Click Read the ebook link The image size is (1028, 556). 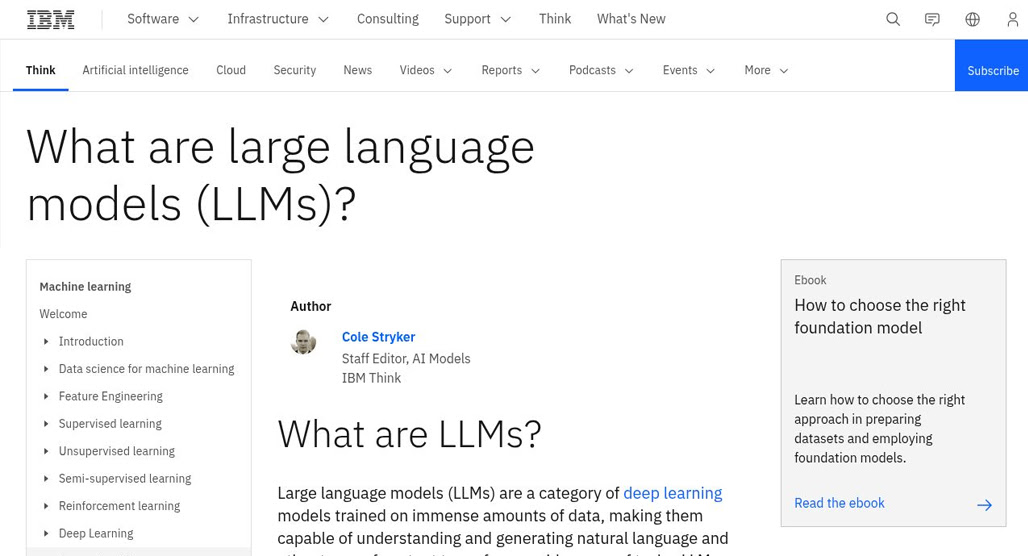(x=839, y=503)
